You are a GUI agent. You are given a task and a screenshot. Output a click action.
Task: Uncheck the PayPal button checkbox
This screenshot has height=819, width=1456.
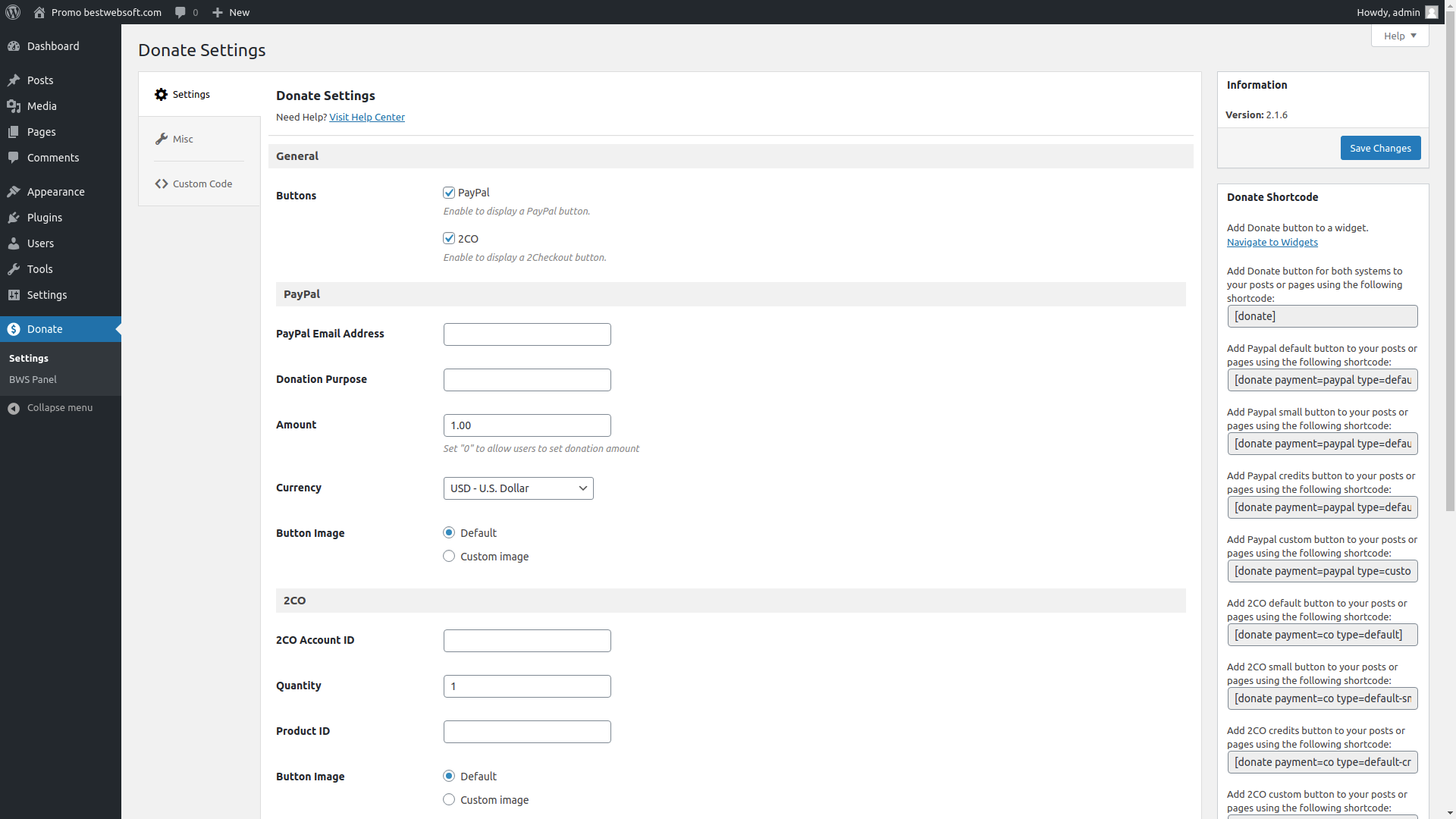[449, 193]
